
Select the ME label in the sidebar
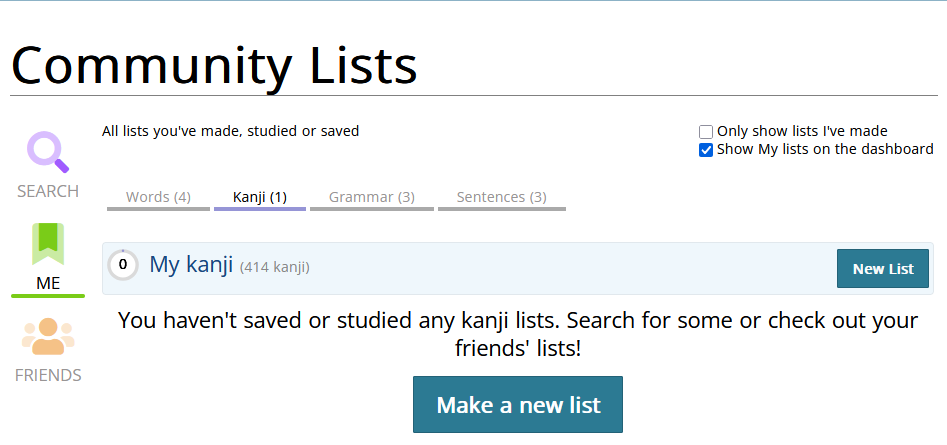coord(48,283)
